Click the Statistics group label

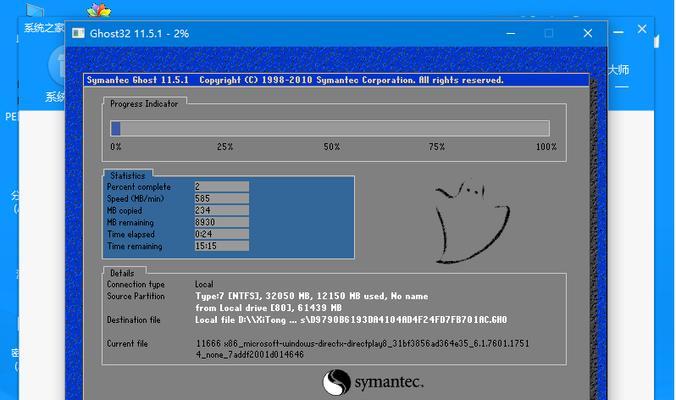point(128,175)
